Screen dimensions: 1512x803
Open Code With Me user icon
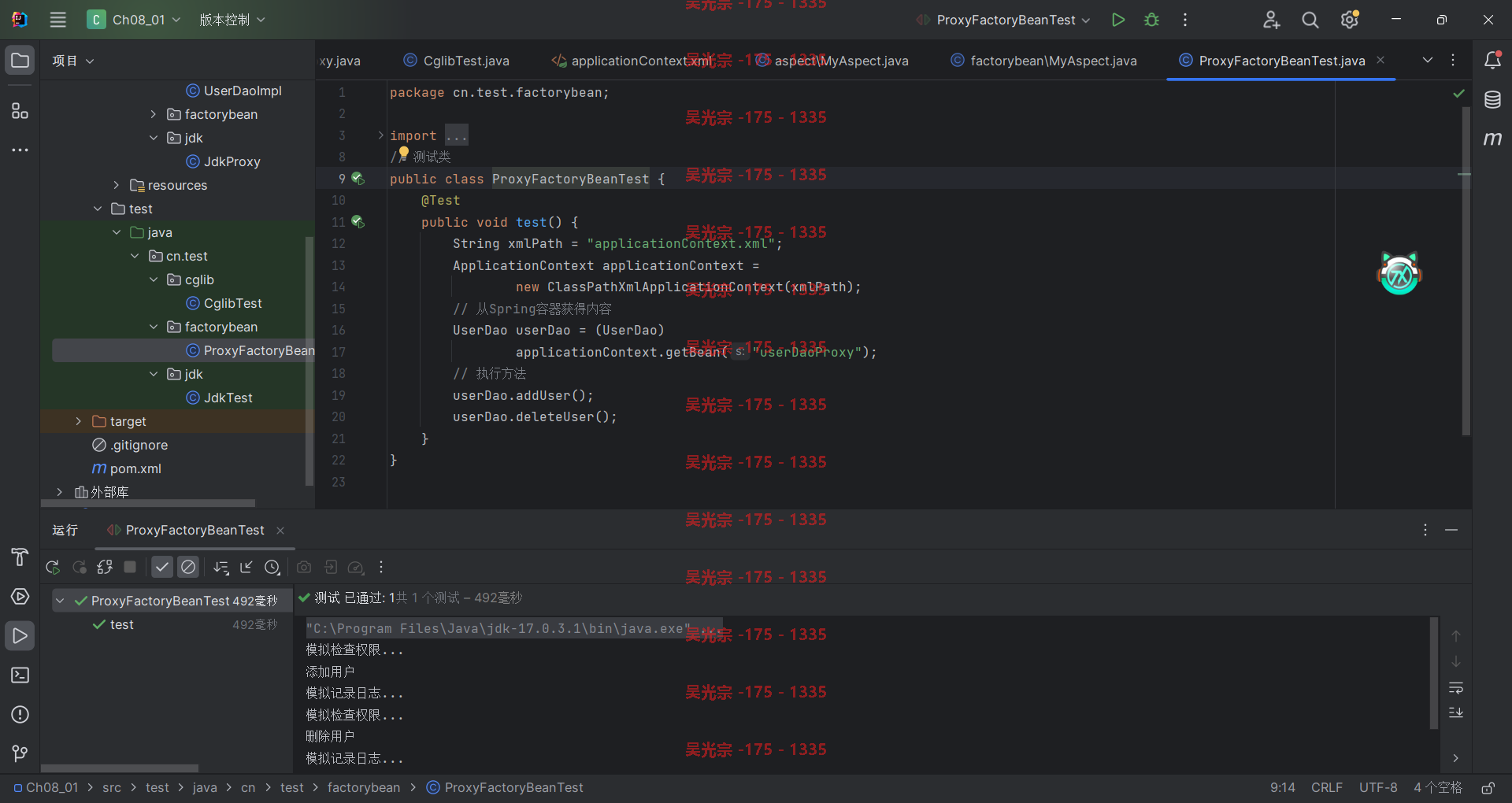click(1271, 20)
